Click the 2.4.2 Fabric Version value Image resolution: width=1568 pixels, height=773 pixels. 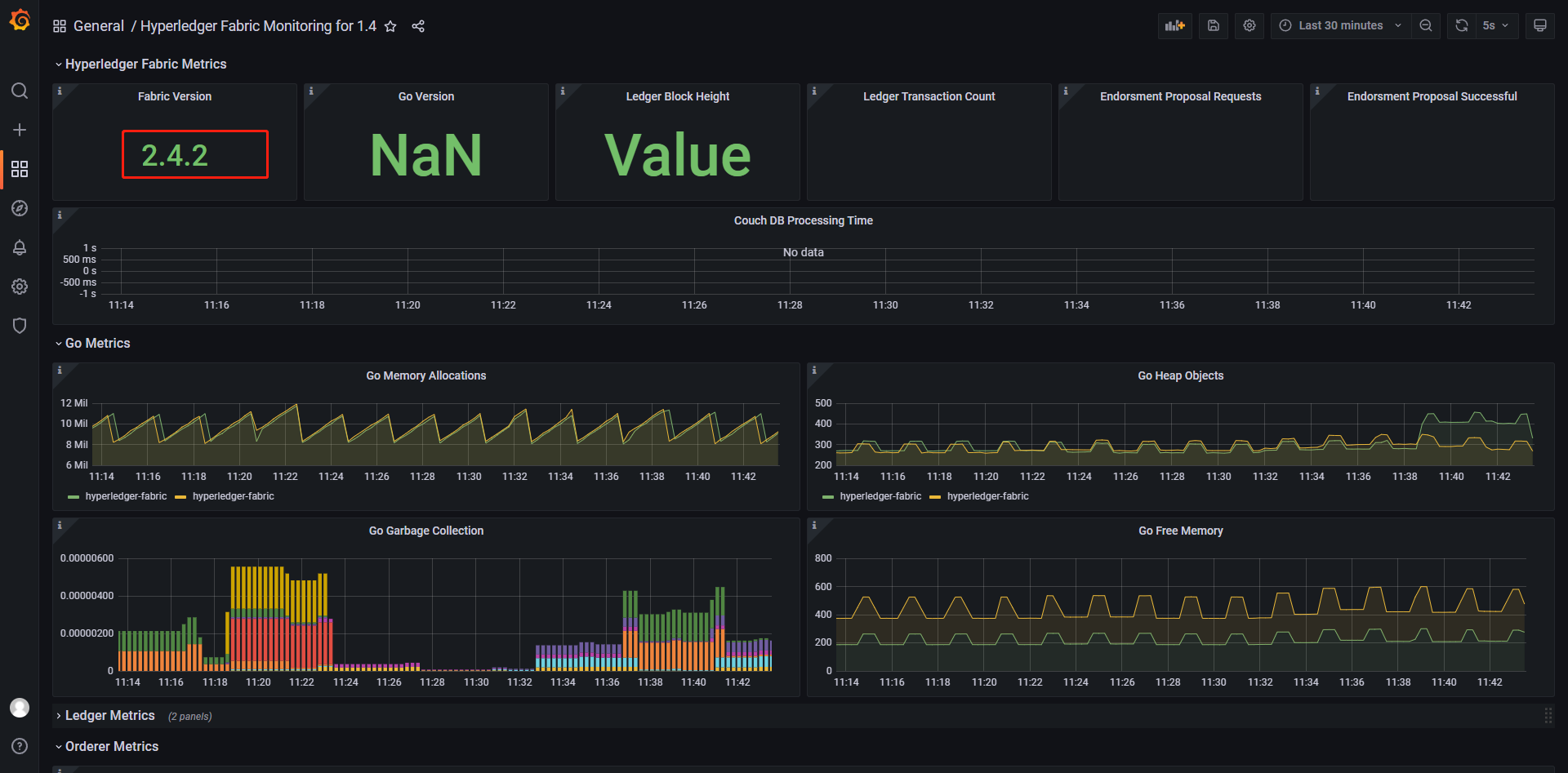click(175, 155)
